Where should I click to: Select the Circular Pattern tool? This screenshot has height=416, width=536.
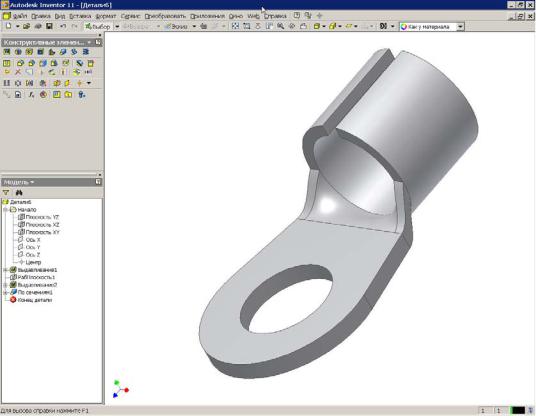(x=18, y=83)
